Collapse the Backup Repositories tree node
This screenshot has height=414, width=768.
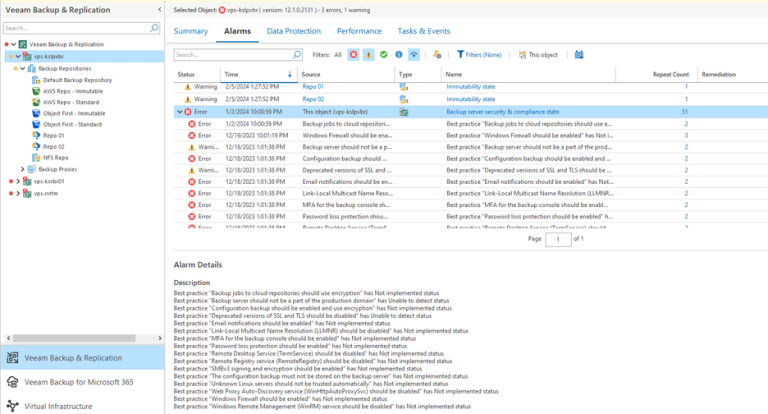point(22,68)
